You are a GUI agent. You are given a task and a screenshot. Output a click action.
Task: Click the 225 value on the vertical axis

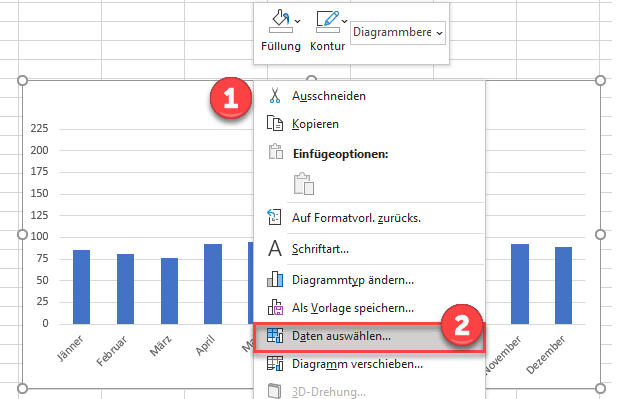click(39, 128)
